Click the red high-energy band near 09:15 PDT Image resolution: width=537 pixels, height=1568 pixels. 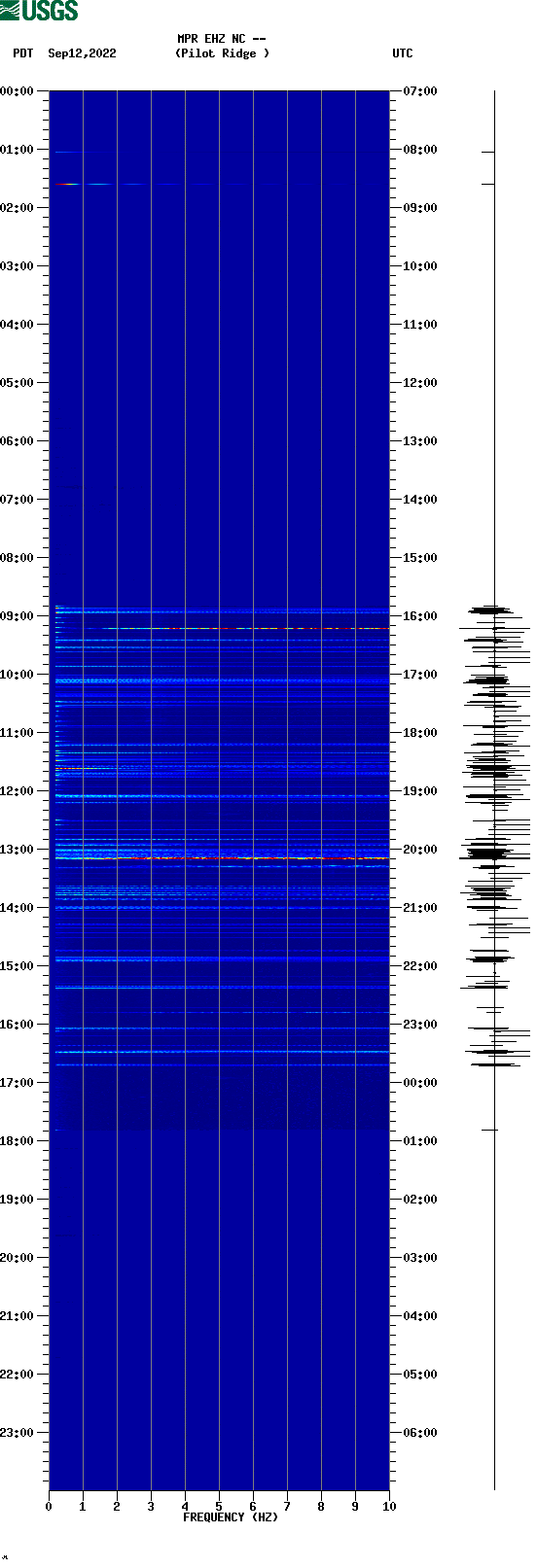point(246,629)
